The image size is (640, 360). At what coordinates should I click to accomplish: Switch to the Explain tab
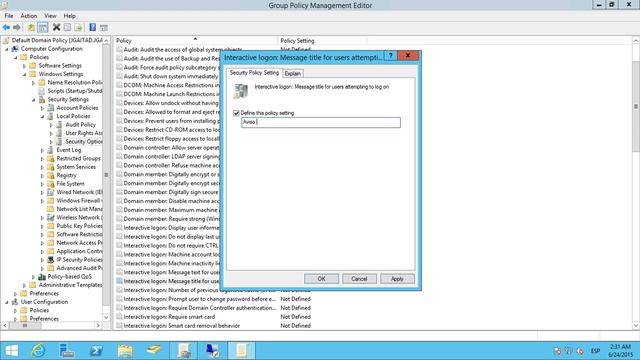tap(293, 73)
